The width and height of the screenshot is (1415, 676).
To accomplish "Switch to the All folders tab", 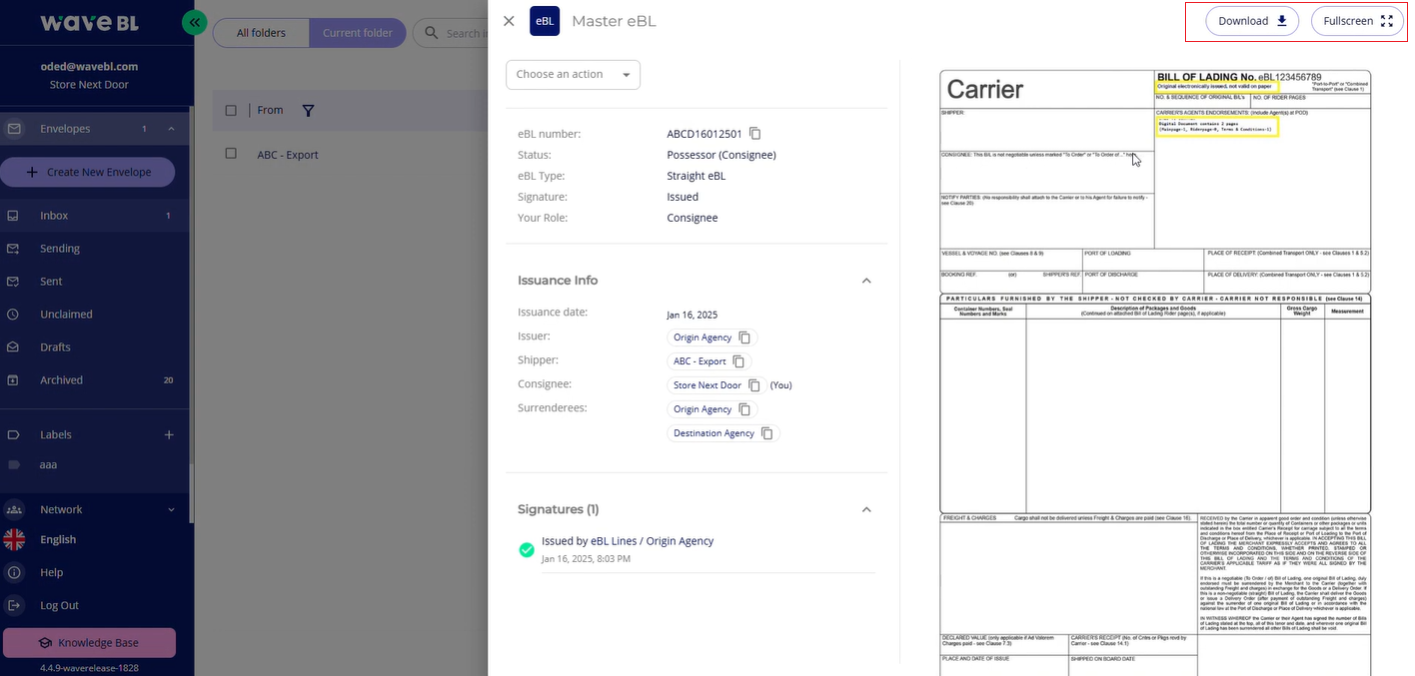I will pos(261,33).
